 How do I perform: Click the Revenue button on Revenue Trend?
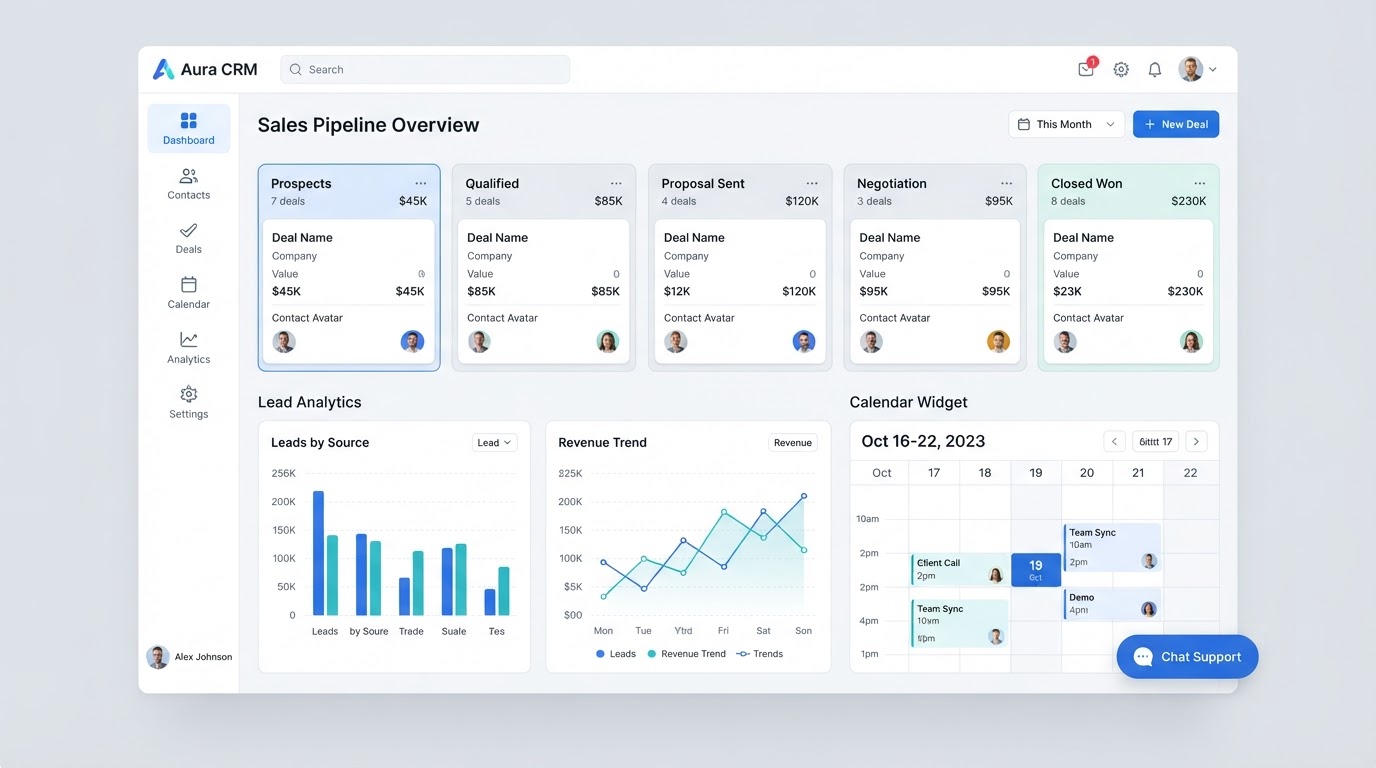[x=793, y=442]
